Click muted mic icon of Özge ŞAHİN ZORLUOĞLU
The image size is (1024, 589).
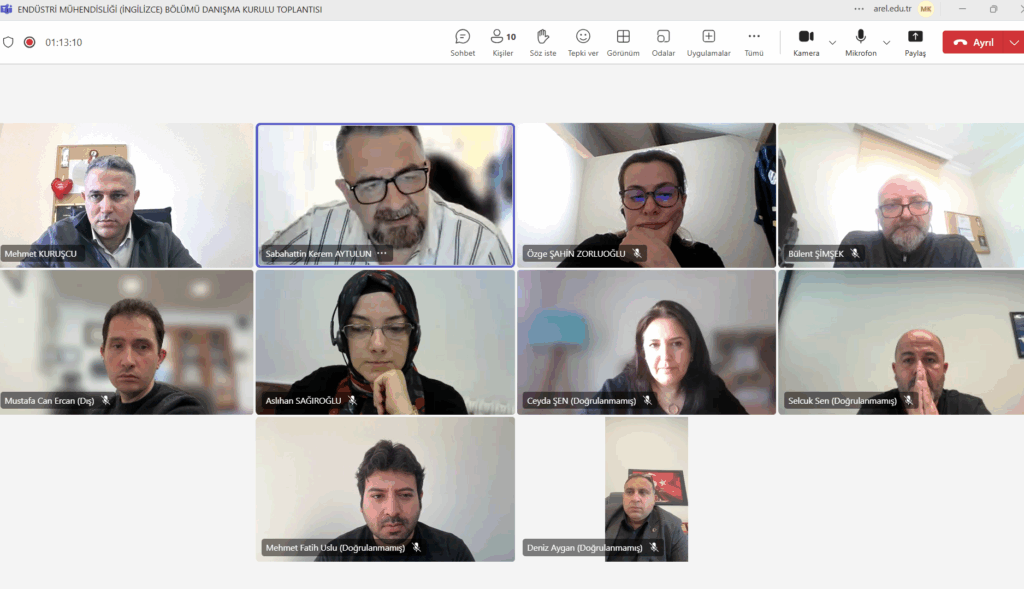pyautogui.click(x=637, y=253)
